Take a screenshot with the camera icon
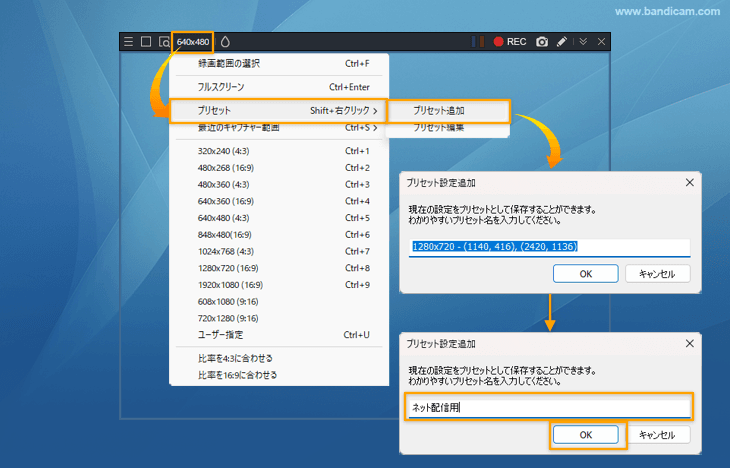The height and width of the screenshot is (468, 730). tap(541, 42)
